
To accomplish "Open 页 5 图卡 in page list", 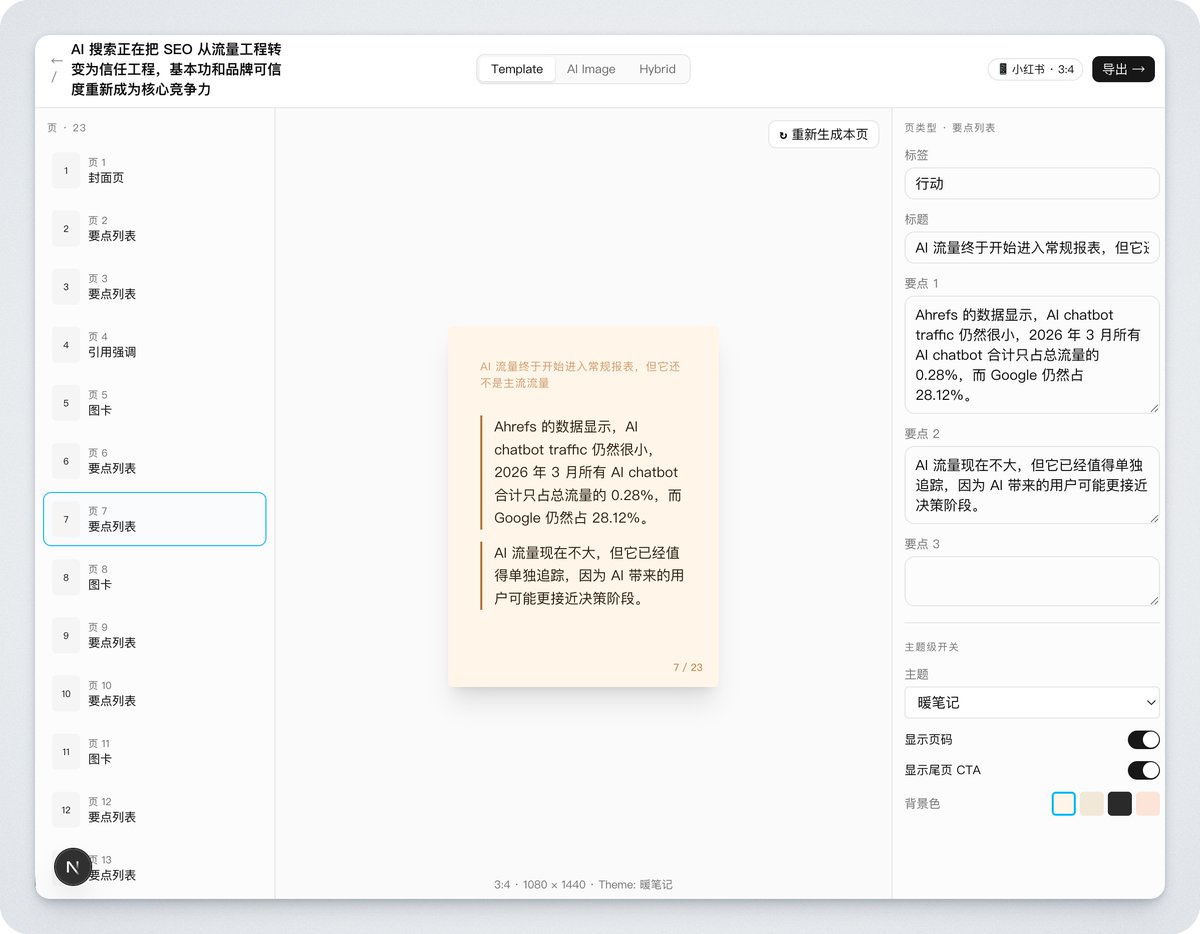I will [x=155, y=403].
